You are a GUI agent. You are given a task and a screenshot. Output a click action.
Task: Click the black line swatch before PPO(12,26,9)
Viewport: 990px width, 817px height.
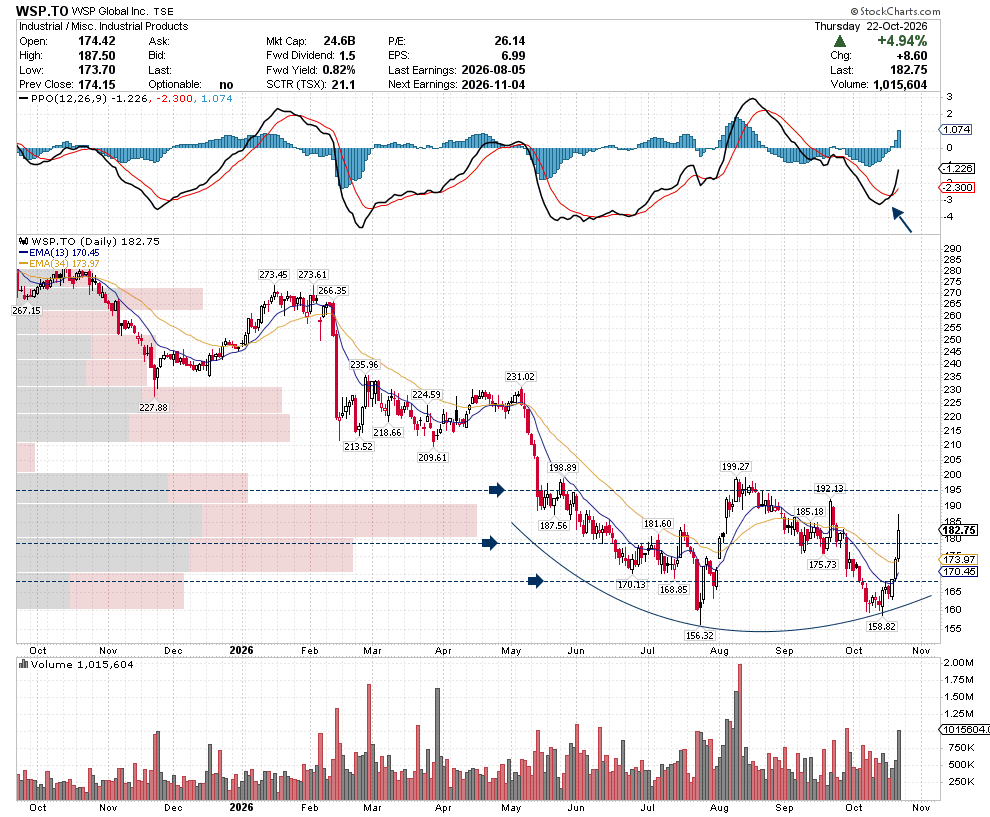point(23,98)
